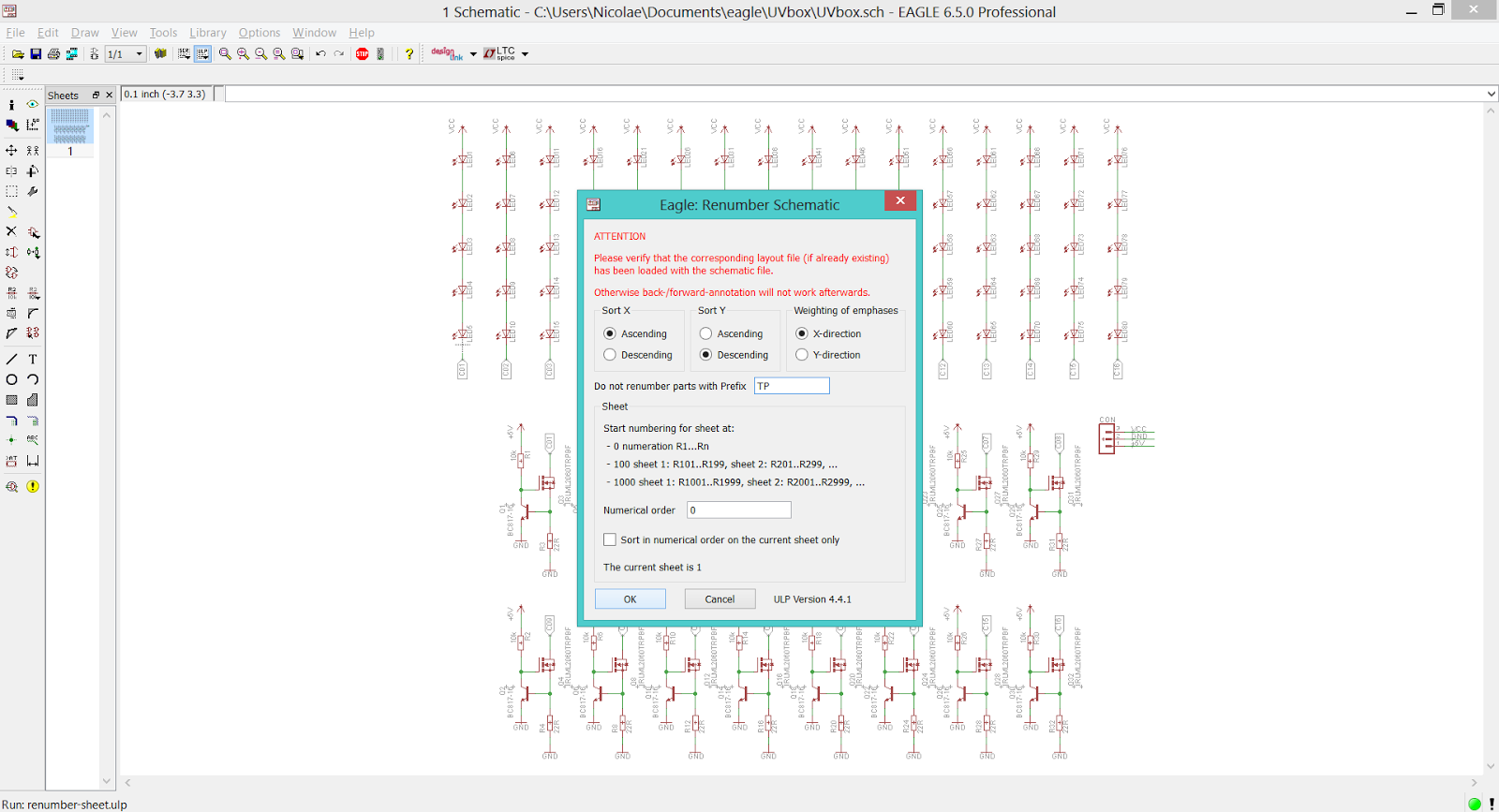Open the Library menu
Image resolution: width=1499 pixels, height=812 pixels.
(x=208, y=33)
